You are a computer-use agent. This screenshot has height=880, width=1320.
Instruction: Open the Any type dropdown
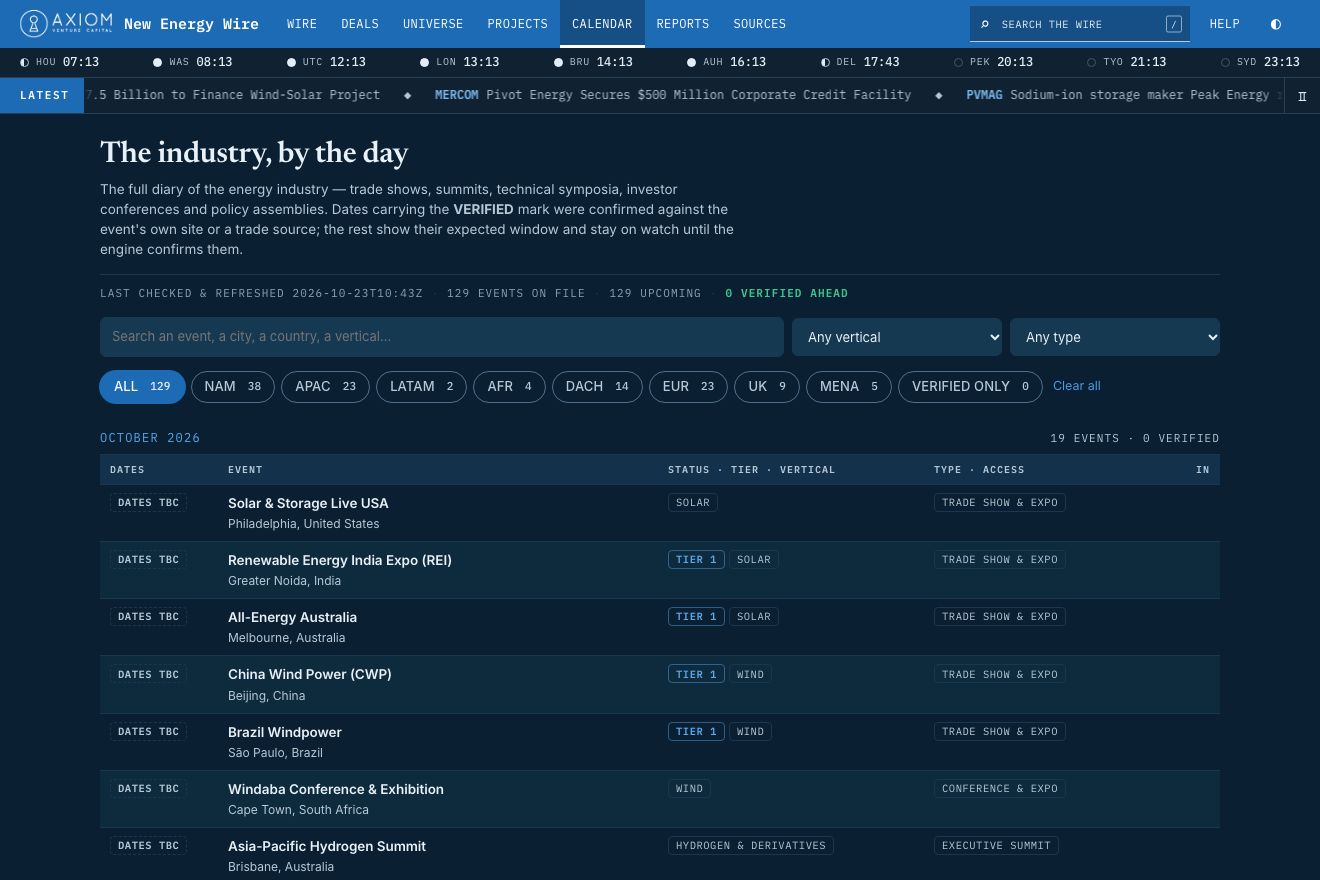(1115, 337)
